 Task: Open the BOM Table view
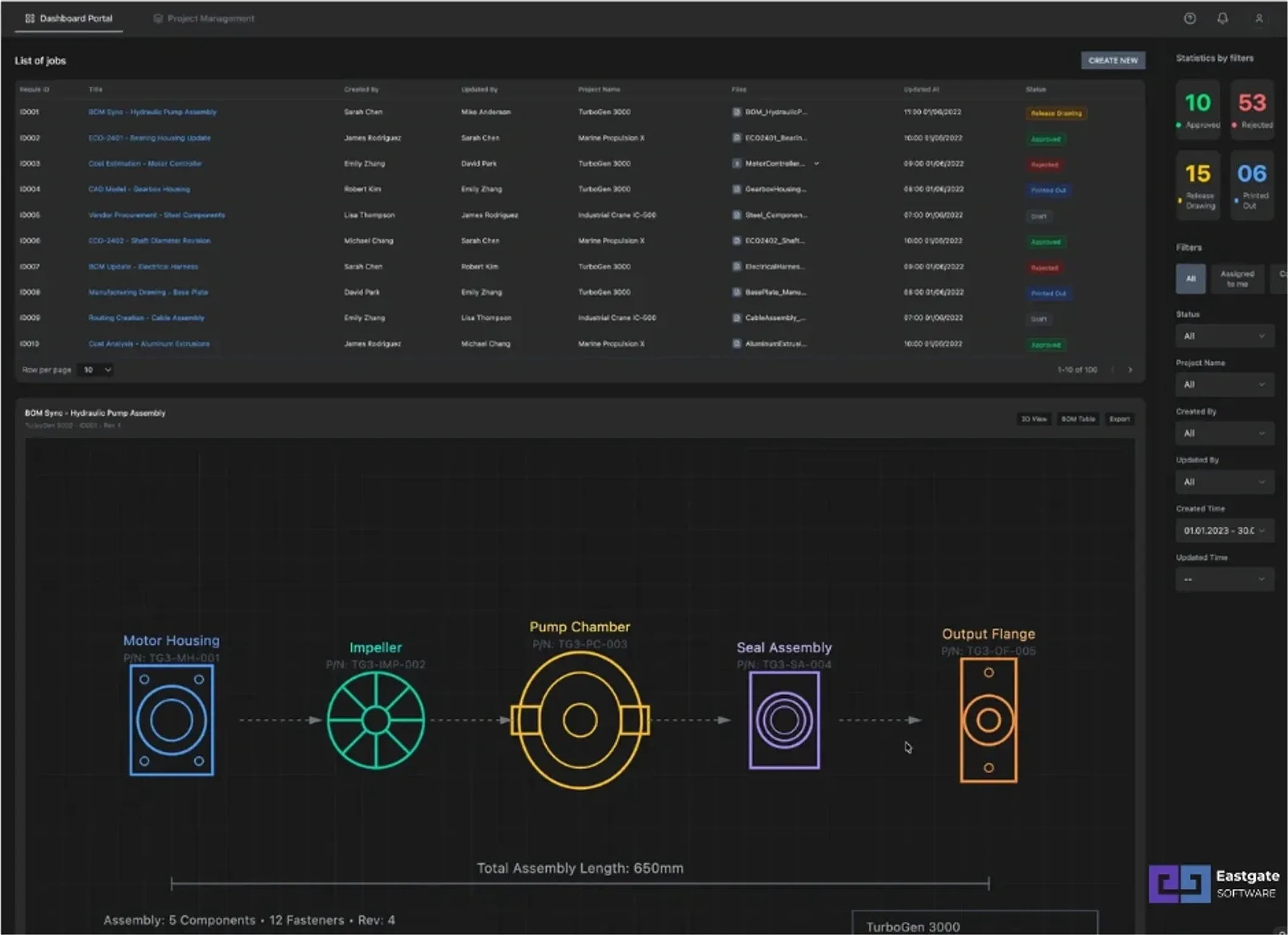click(x=1078, y=419)
